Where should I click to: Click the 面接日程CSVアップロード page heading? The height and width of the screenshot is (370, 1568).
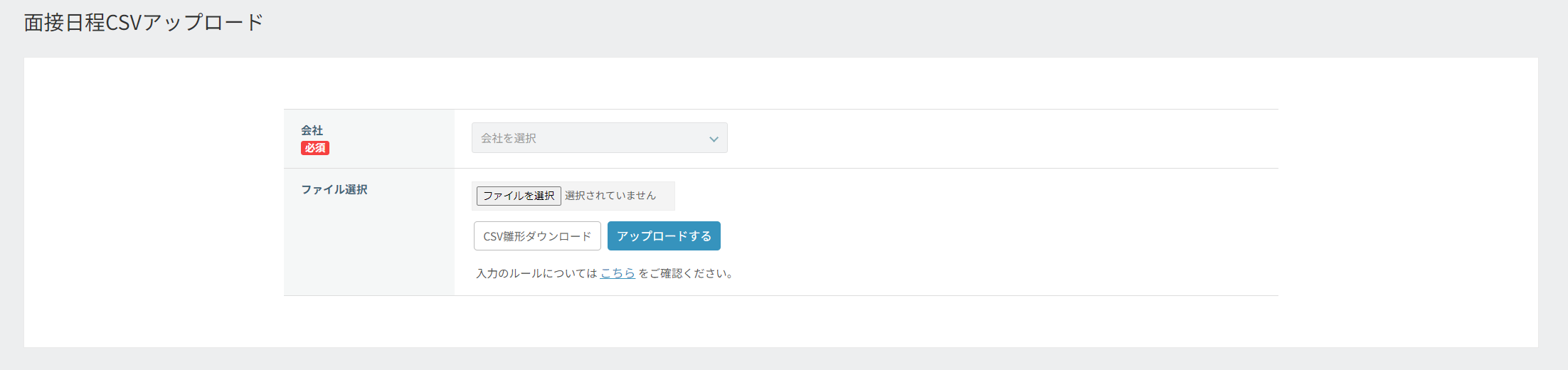pos(144,23)
